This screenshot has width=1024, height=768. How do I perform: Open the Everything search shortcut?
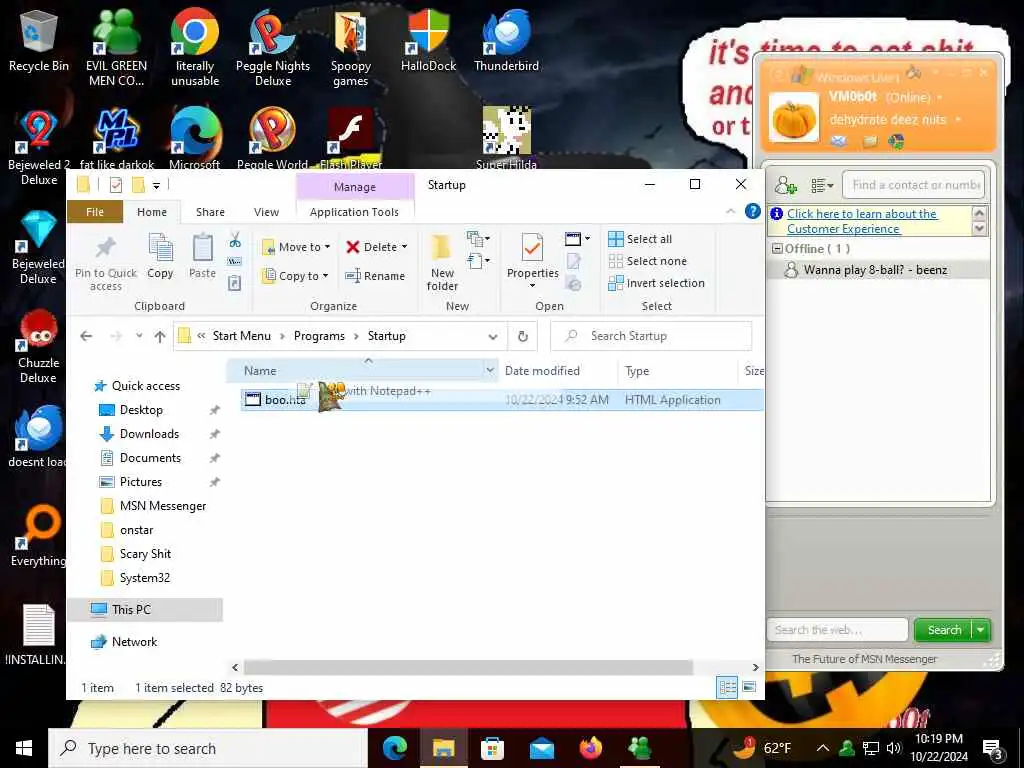click(x=39, y=536)
